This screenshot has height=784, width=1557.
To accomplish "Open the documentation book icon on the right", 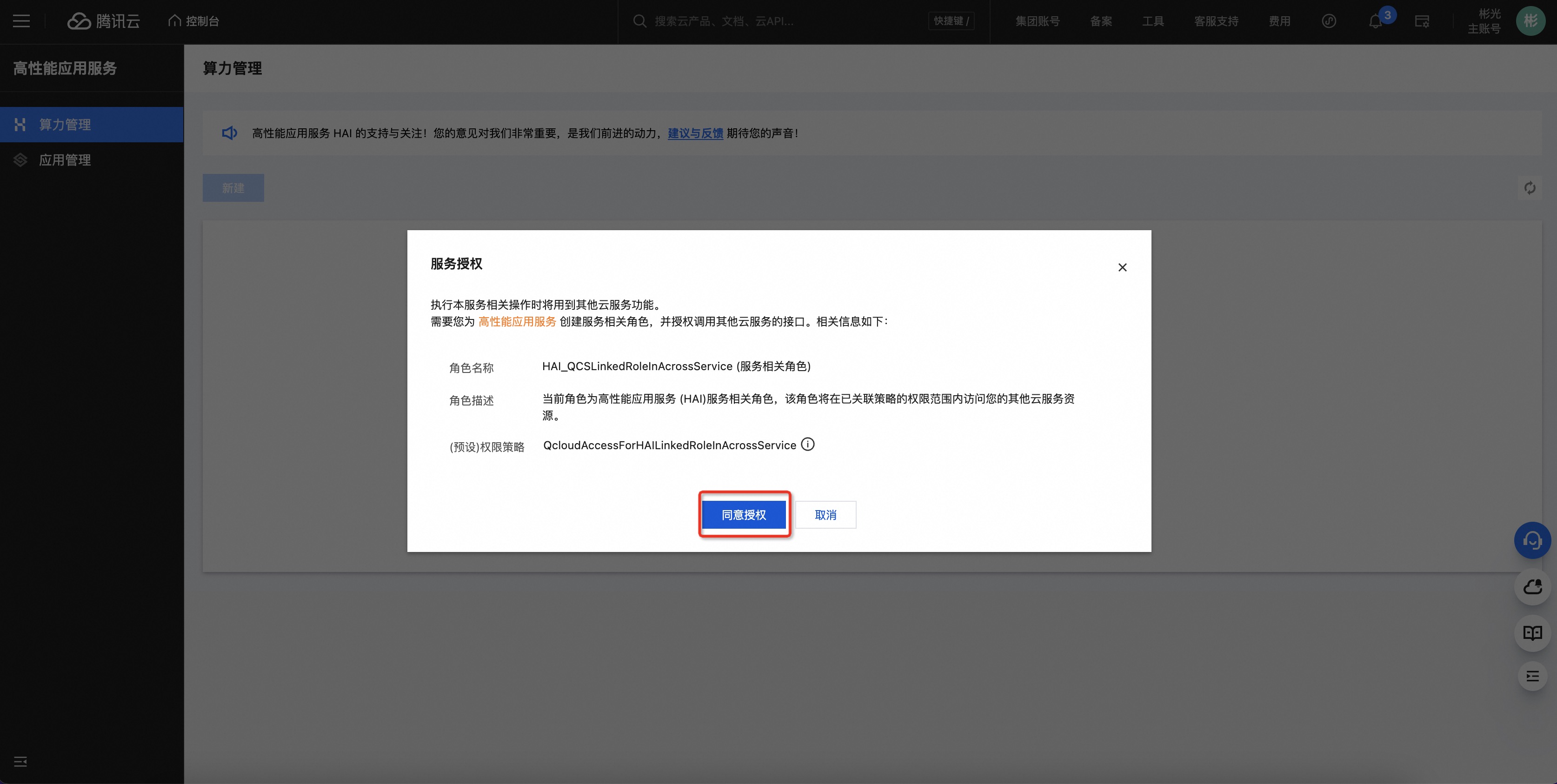I will click(1531, 633).
